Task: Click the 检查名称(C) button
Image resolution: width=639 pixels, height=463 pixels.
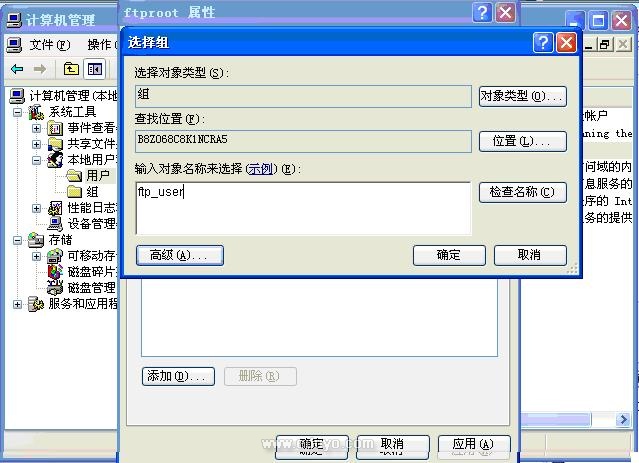Action: (522, 192)
